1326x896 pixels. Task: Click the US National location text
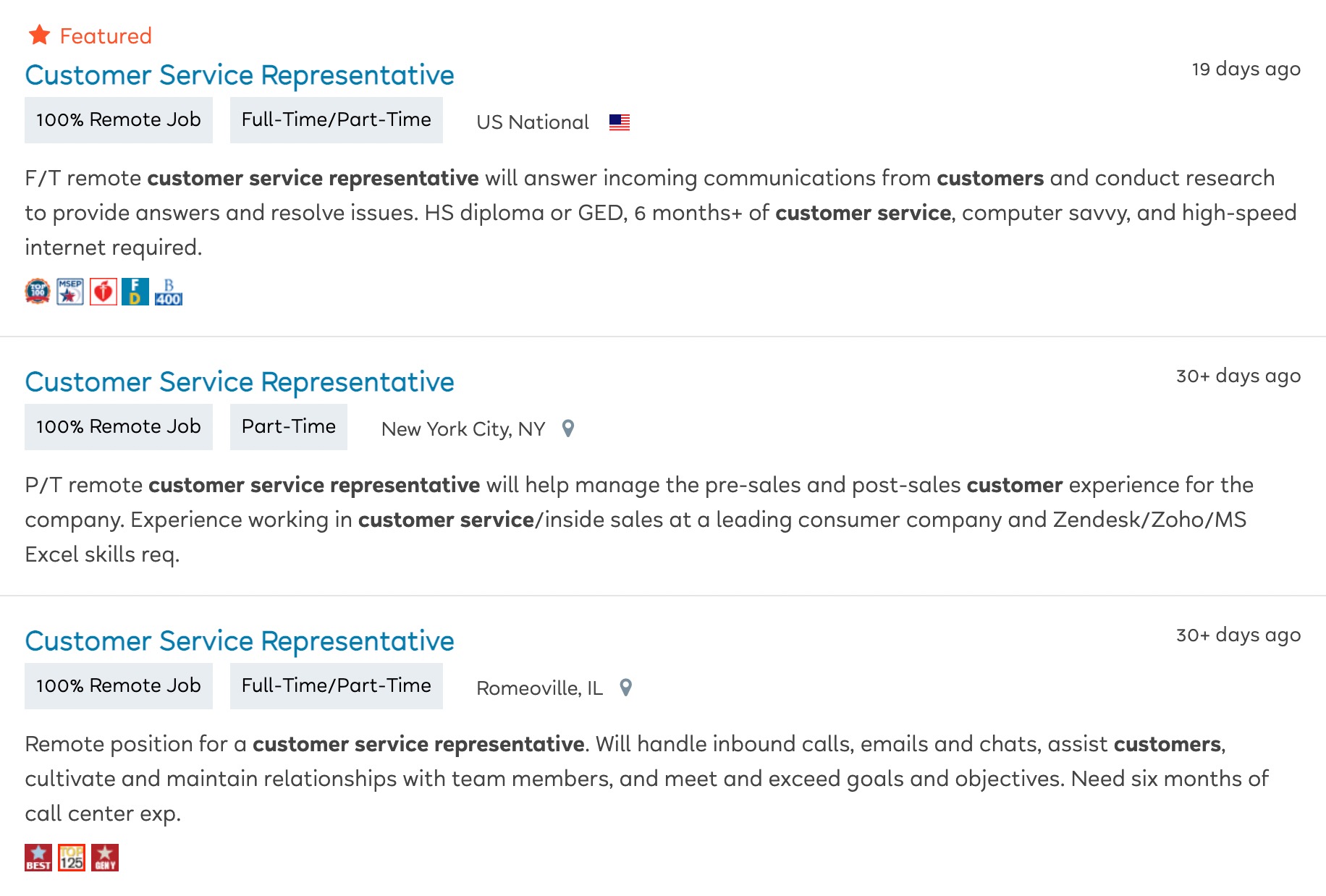tap(533, 122)
